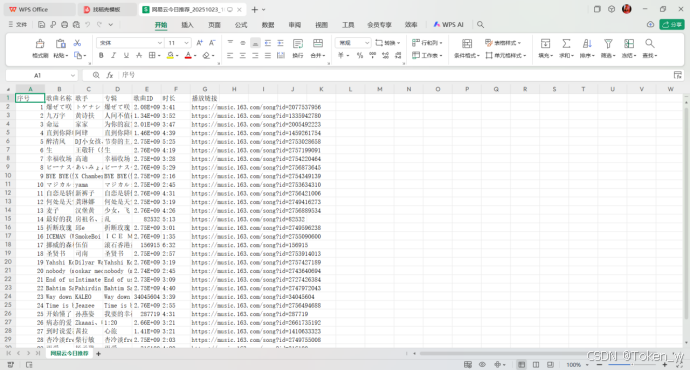The width and height of the screenshot is (690, 370).
Task: Open the font name dropdown (宋体)
Action: (x=160, y=43)
